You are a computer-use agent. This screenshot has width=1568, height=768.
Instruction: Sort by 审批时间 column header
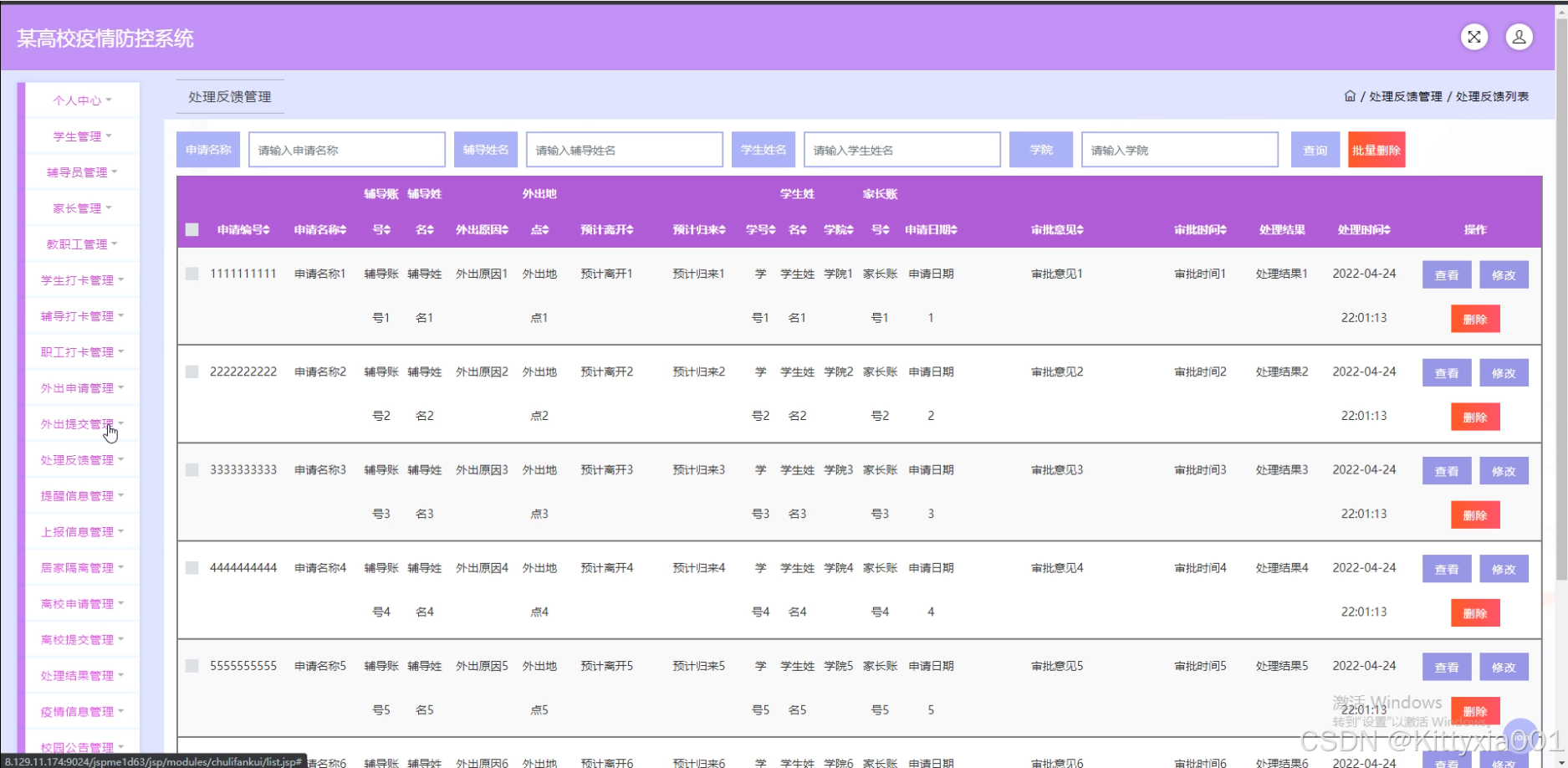[x=1199, y=230]
